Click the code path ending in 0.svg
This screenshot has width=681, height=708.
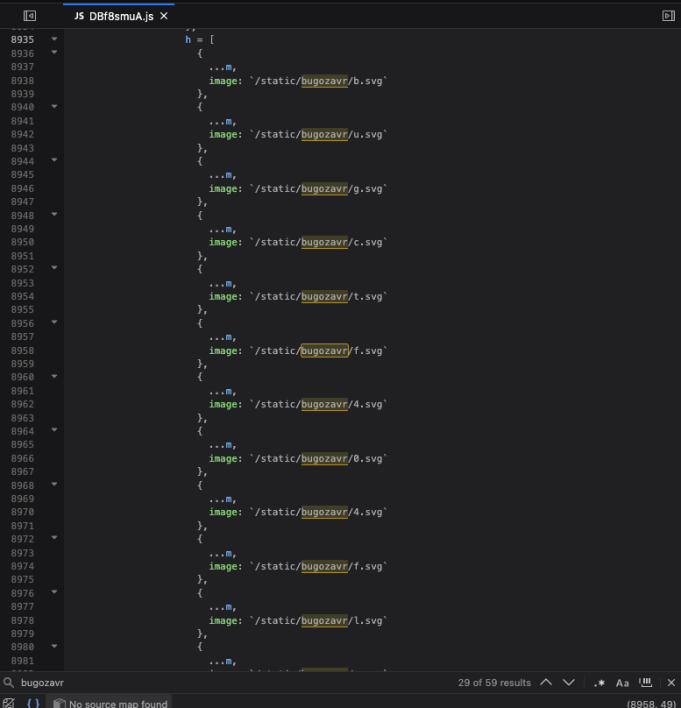click(318, 459)
